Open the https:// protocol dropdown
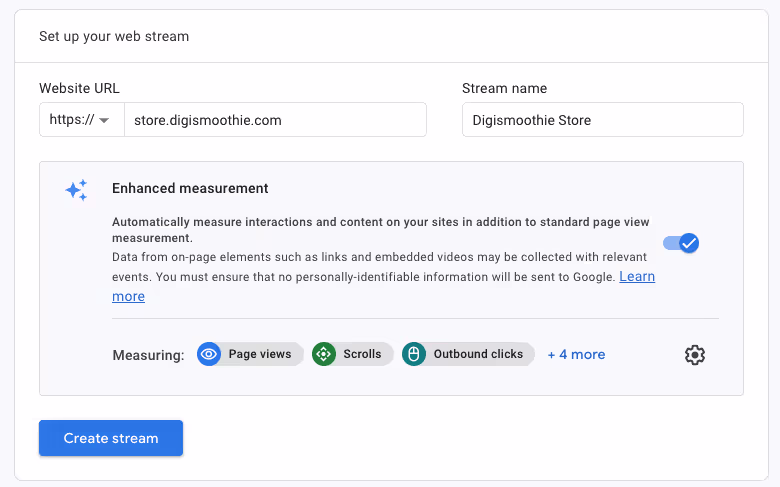This screenshot has height=487, width=780. click(x=82, y=119)
